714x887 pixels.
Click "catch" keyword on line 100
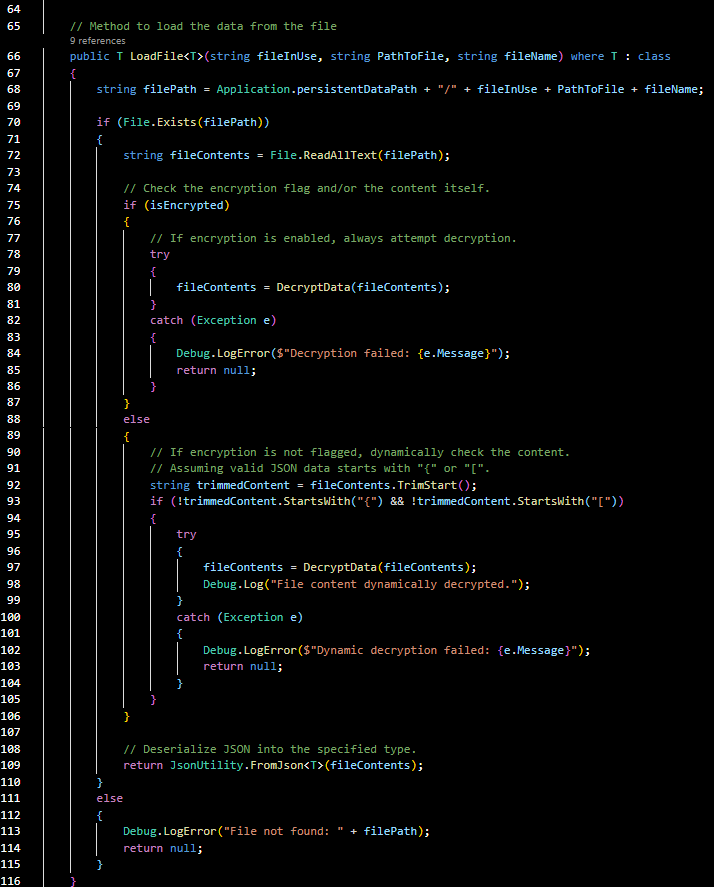[193, 617]
